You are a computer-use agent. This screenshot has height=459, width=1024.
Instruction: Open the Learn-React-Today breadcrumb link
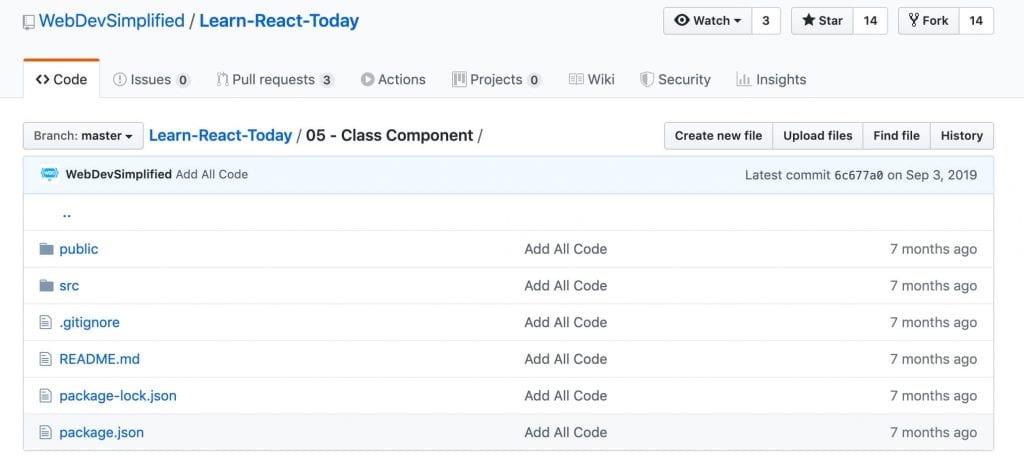[x=220, y=136]
